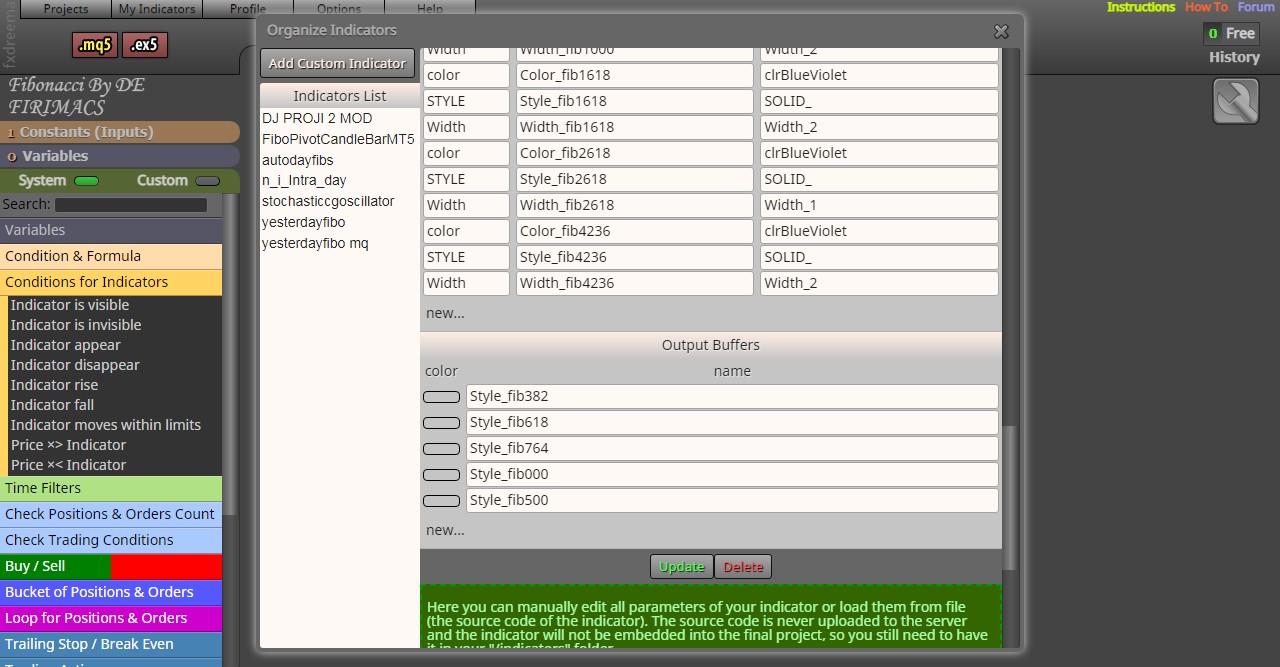Open the Projects menu
The image size is (1280, 667).
(66, 9)
